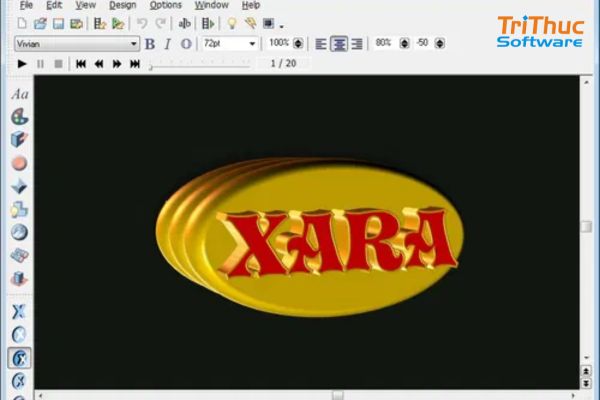This screenshot has height=400, width=600.
Task: Open Extrusion options with the blue cube icon
Action: point(19,139)
